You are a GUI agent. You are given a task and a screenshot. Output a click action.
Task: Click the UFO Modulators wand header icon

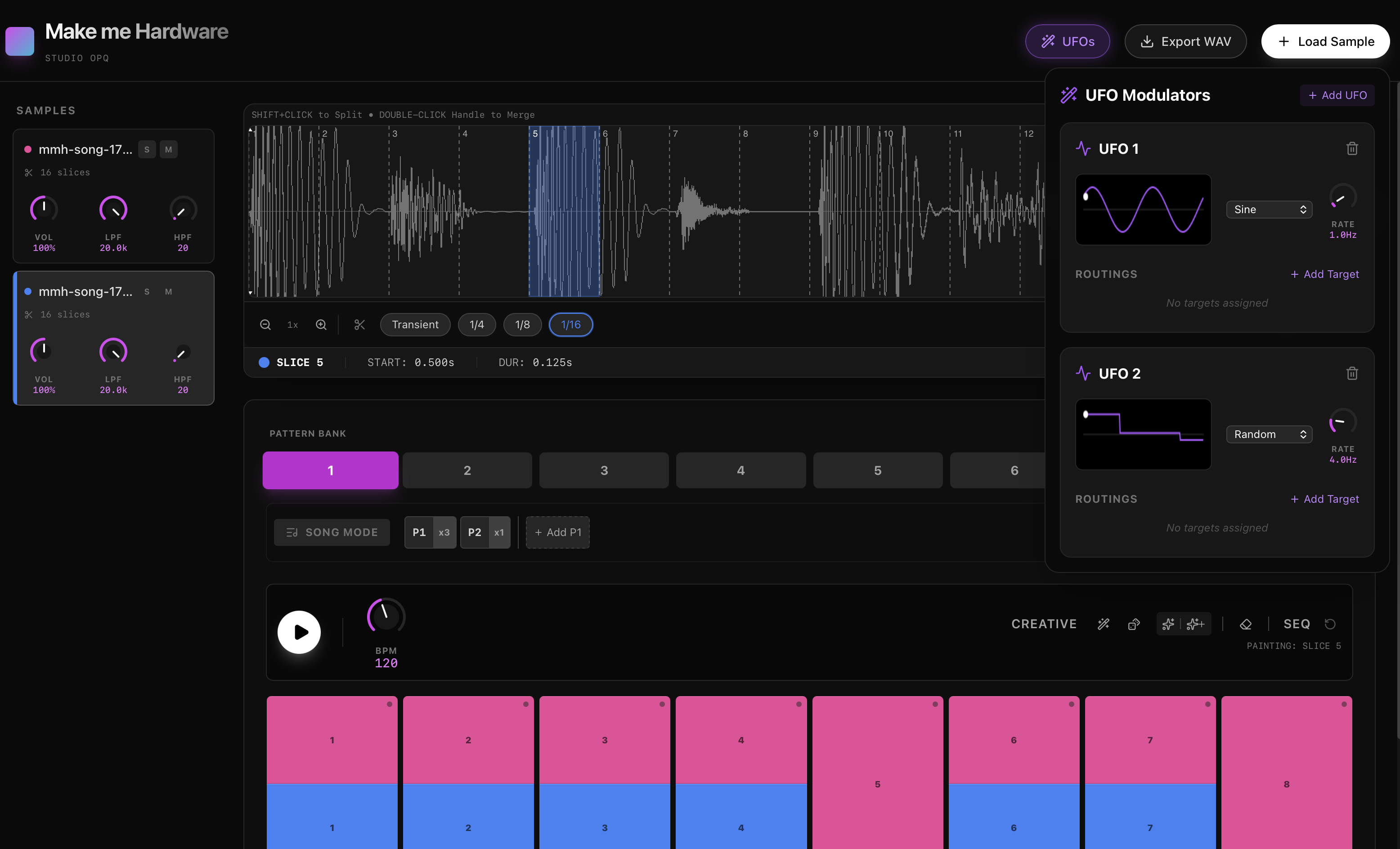(x=1069, y=95)
